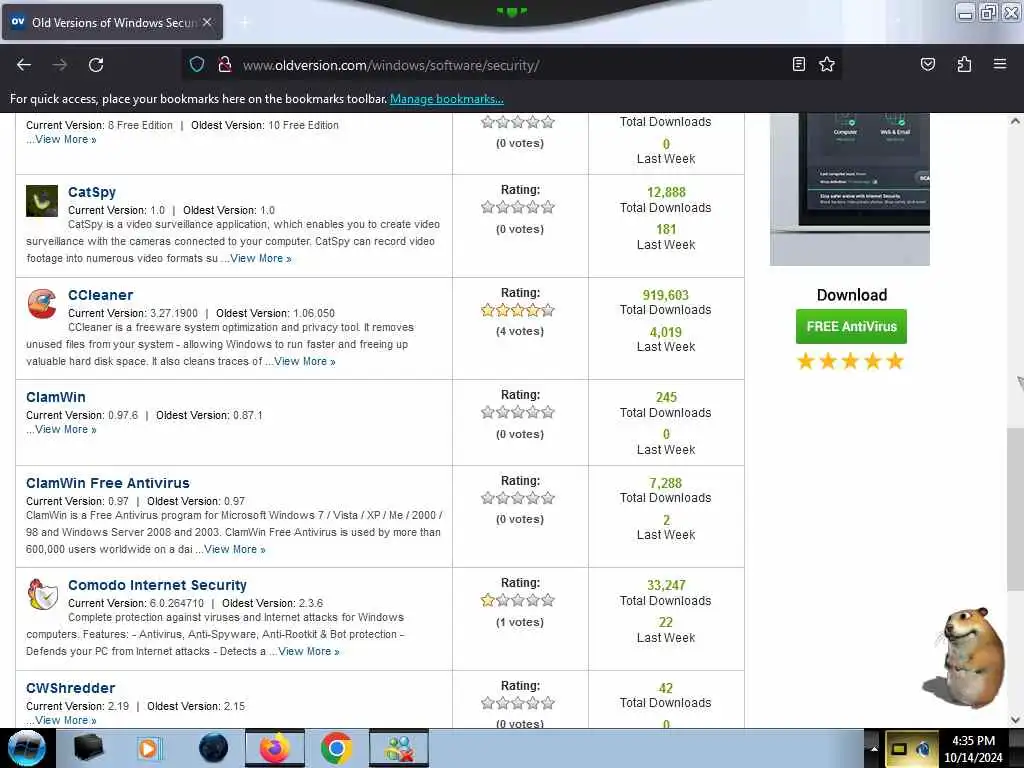Rate CCleaner using its star rating
Viewport: 1024px width, 768px height.
pos(518,310)
